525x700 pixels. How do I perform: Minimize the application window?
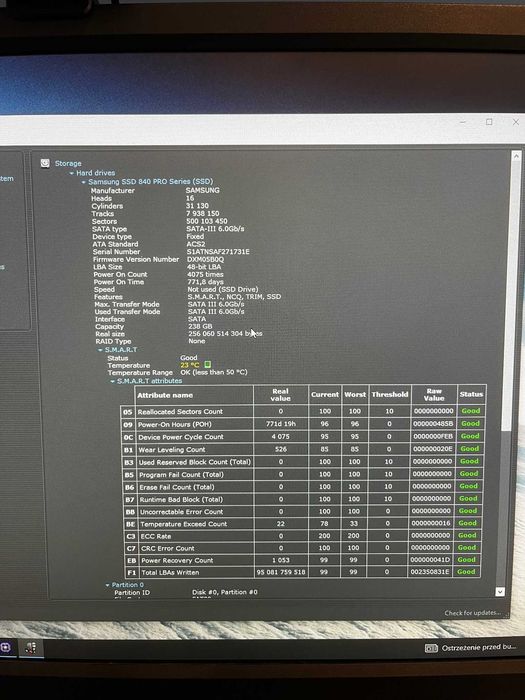pos(463,122)
